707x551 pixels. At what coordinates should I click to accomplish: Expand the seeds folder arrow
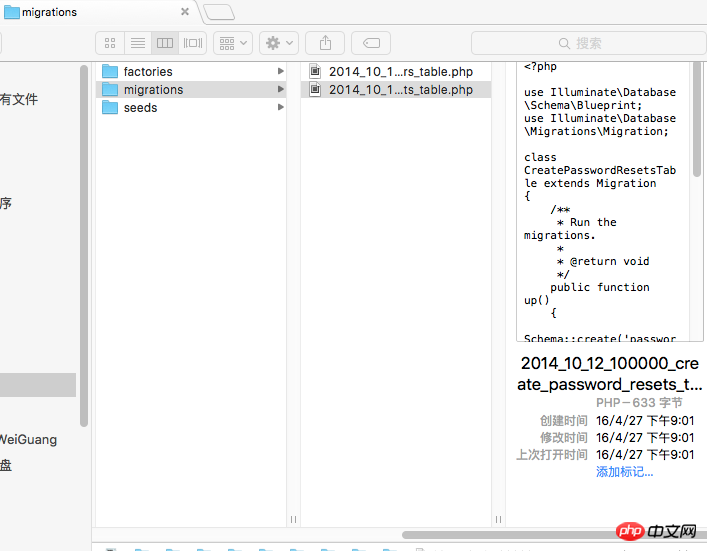point(280,107)
